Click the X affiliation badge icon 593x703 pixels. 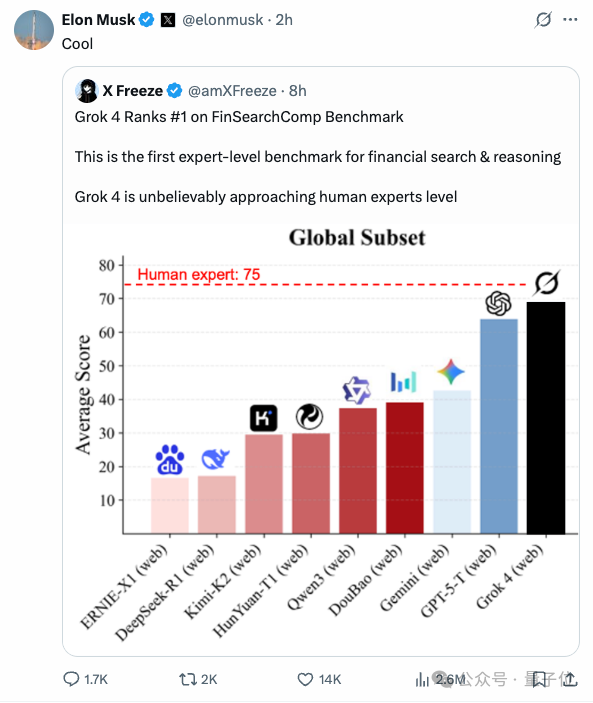click(x=168, y=20)
